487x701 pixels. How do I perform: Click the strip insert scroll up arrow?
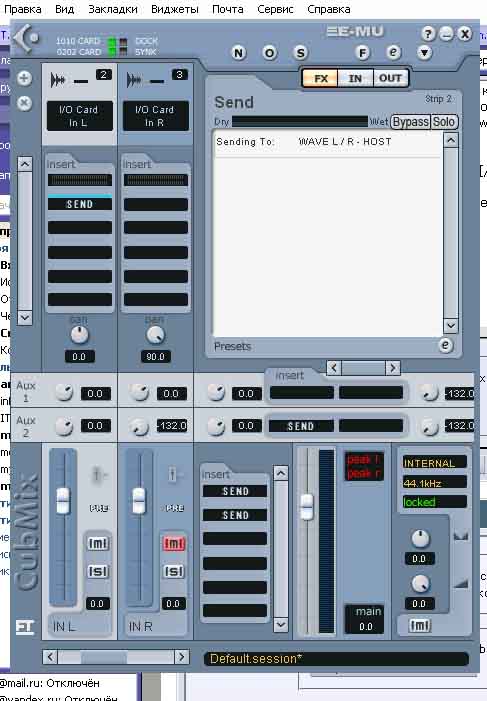25,164
